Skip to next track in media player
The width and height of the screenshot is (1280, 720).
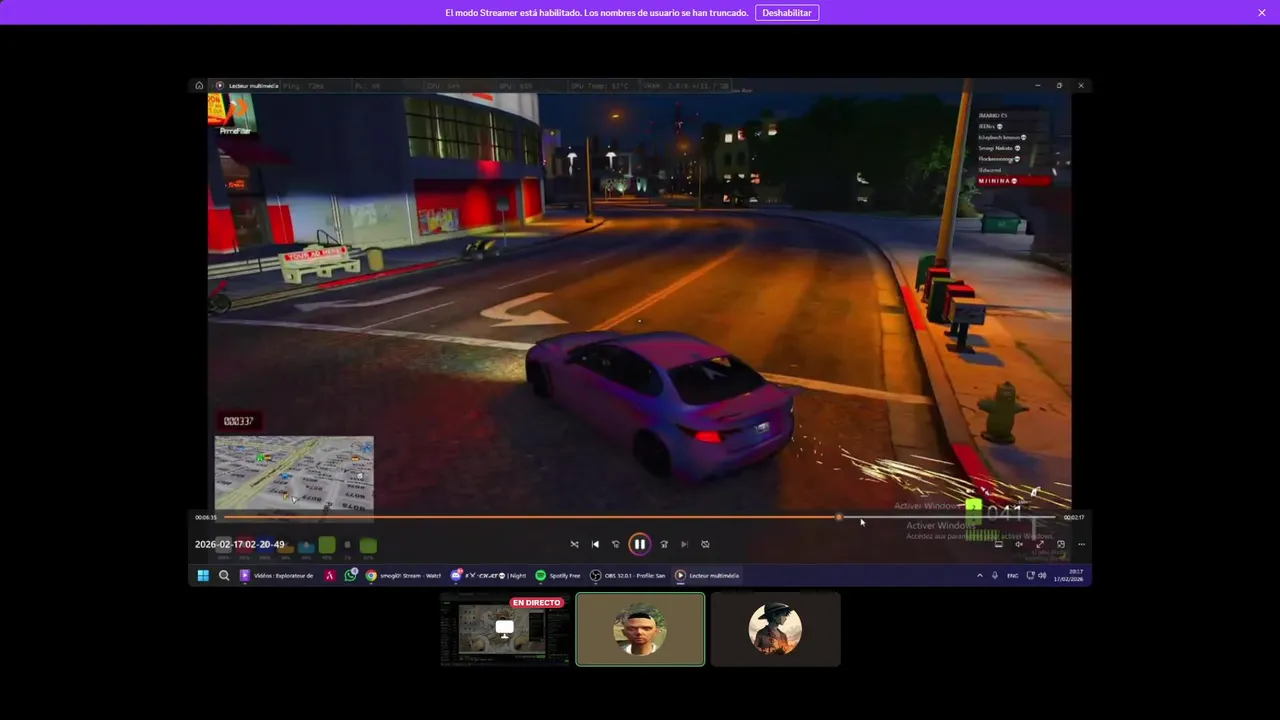pyautogui.click(x=684, y=544)
